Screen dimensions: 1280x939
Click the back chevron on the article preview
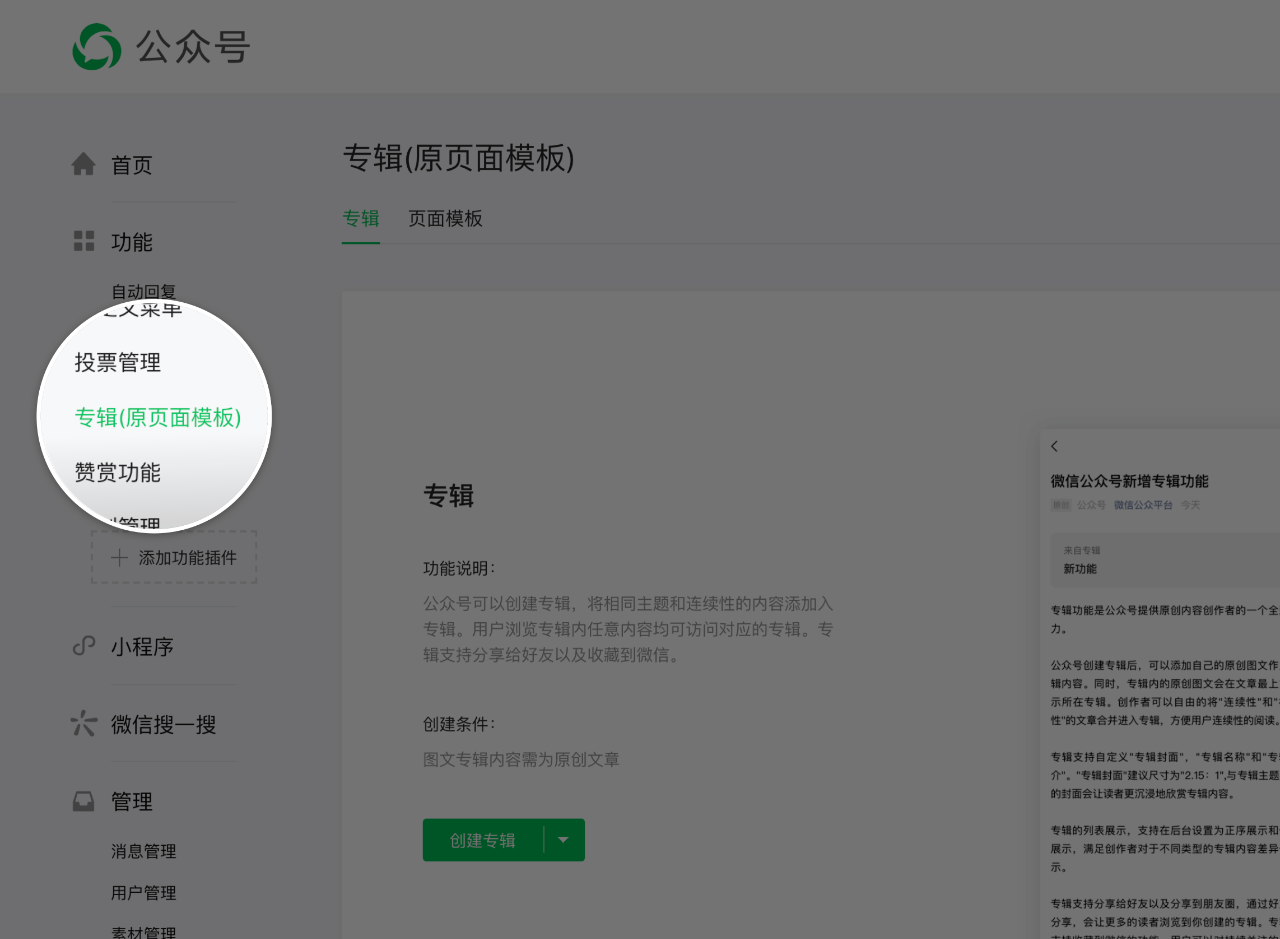click(x=1055, y=446)
